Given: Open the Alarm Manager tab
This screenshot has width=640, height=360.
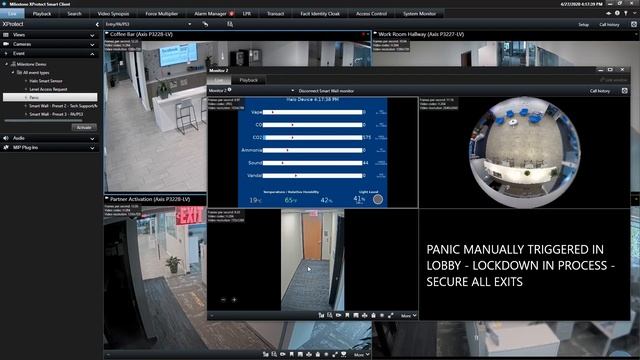Looking at the screenshot, I should (210, 13).
